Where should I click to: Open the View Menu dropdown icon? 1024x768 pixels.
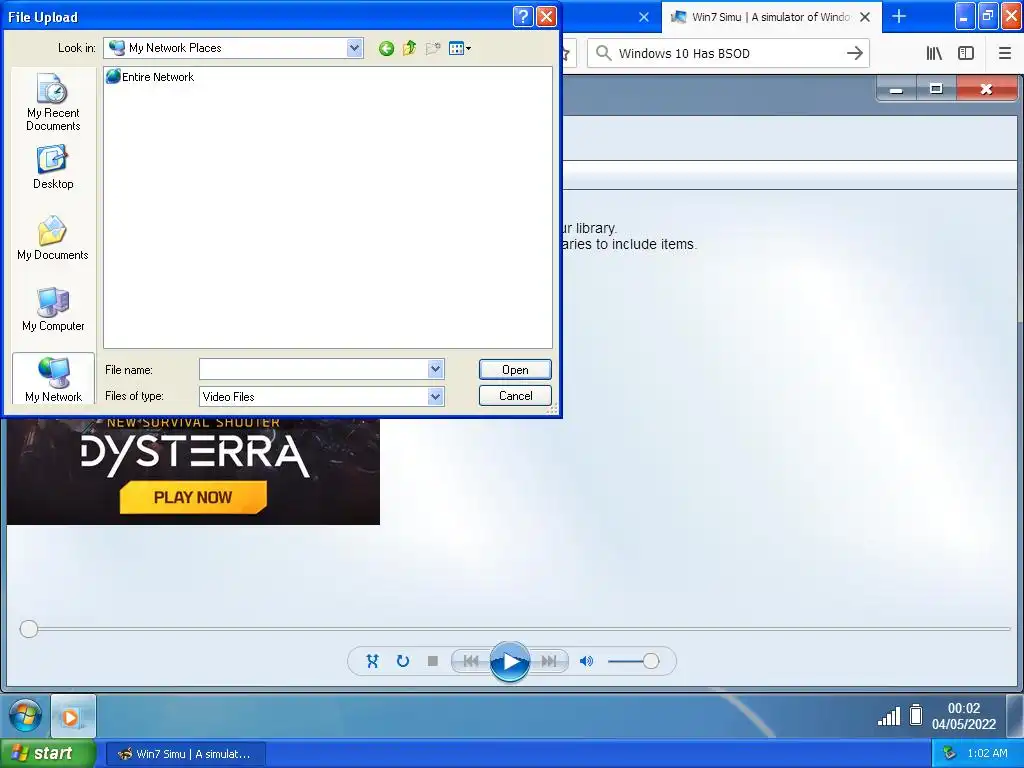pos(460,48)
